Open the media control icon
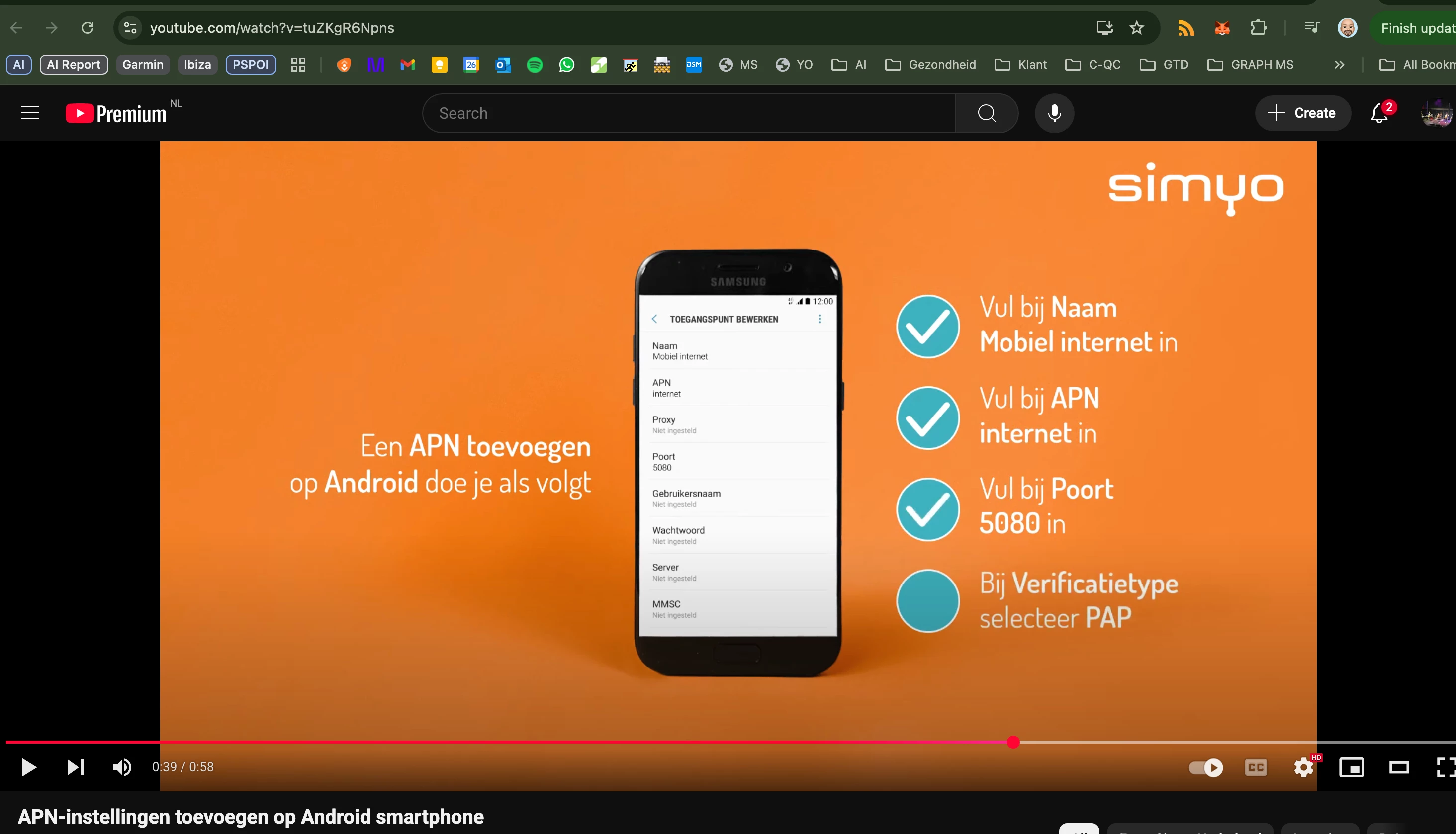The height and width of the screenshot is (834, 1456). click(x=1311, y=28)
